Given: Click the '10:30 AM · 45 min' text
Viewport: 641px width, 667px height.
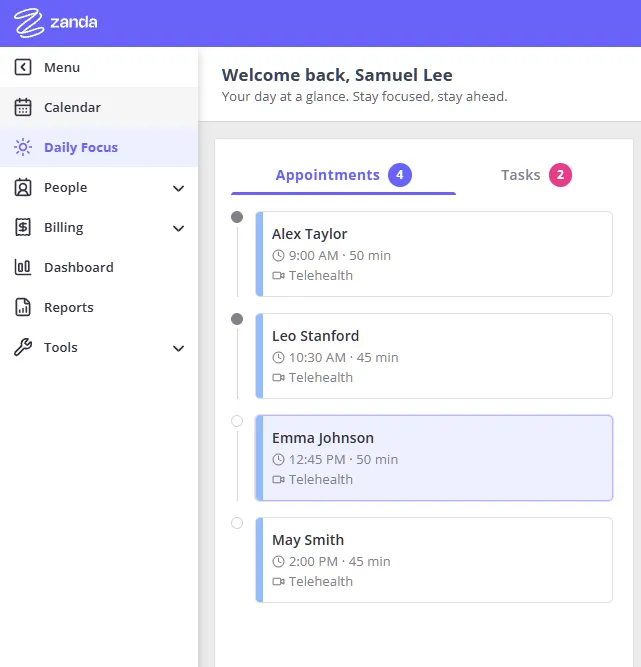Looking at the screenshot, I should point(344,358).
